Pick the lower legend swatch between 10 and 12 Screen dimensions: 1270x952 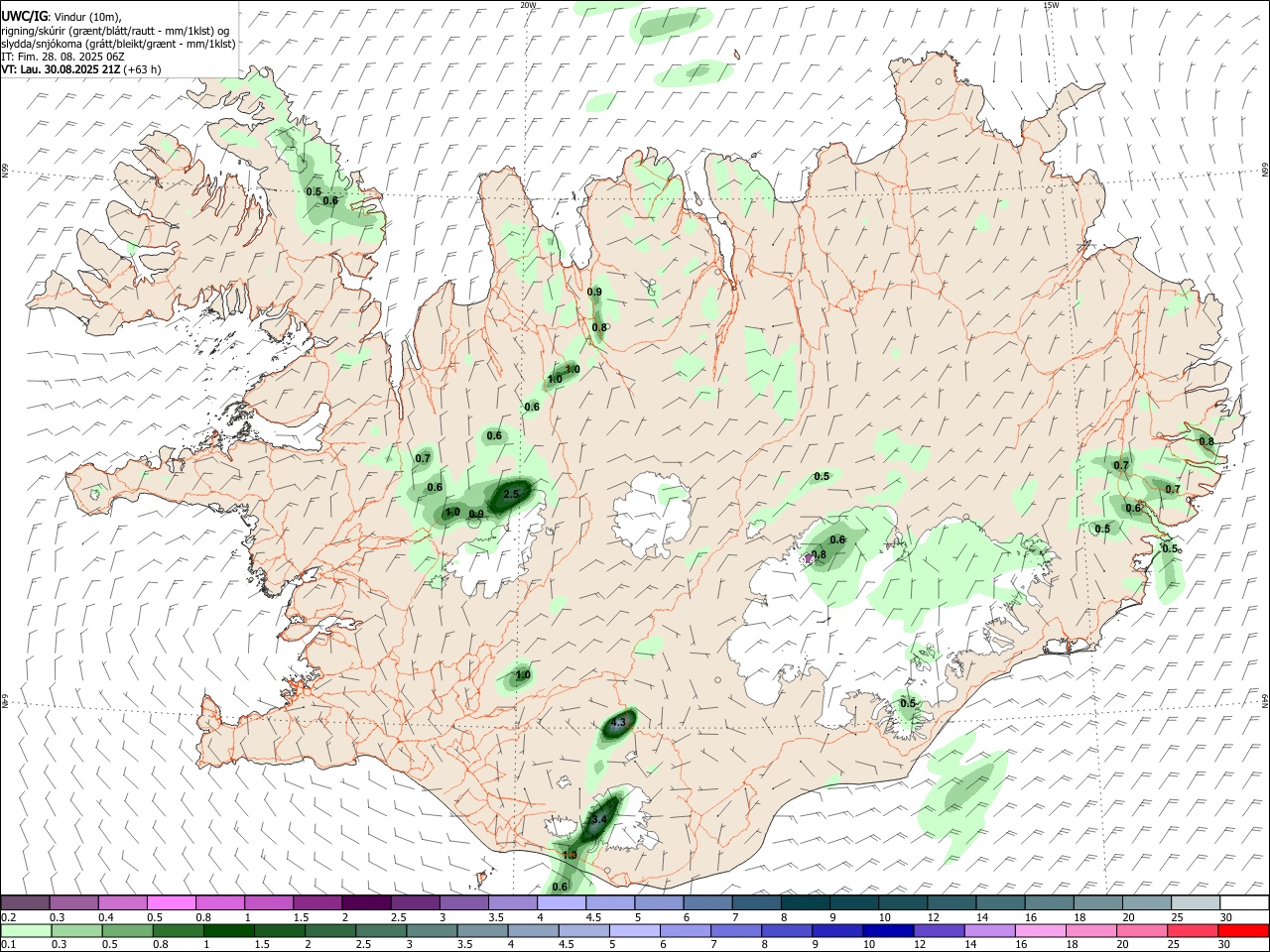pyautogui.click(x=887, y=930)
